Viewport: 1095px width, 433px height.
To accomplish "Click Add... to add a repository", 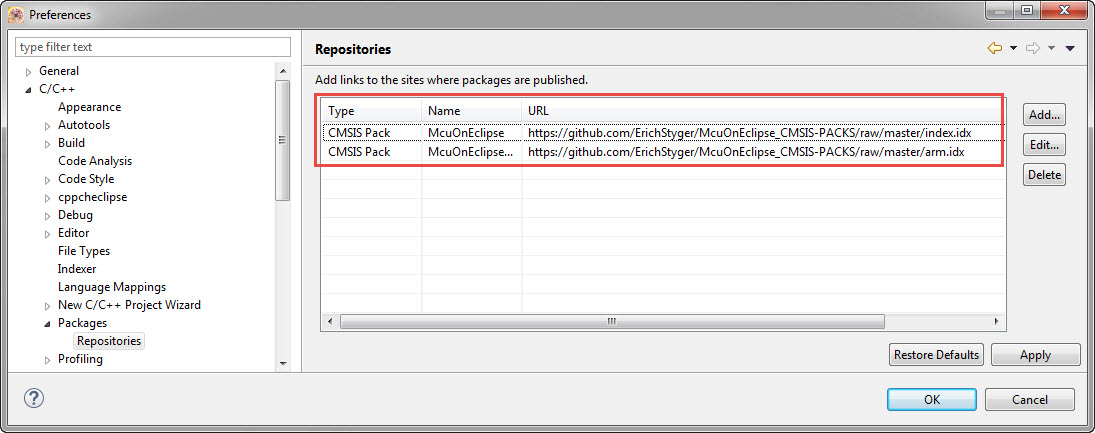I will tap(1044, 115).
